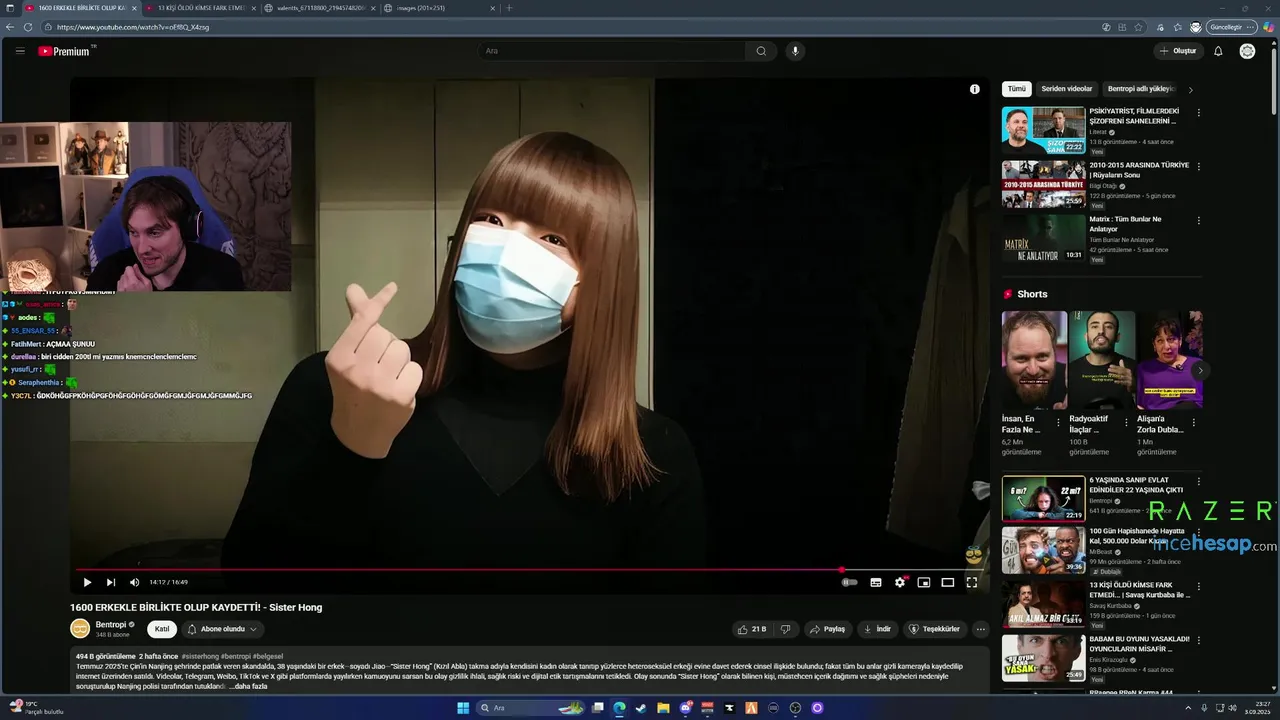Open player settings gear

(x=900, y=582)
